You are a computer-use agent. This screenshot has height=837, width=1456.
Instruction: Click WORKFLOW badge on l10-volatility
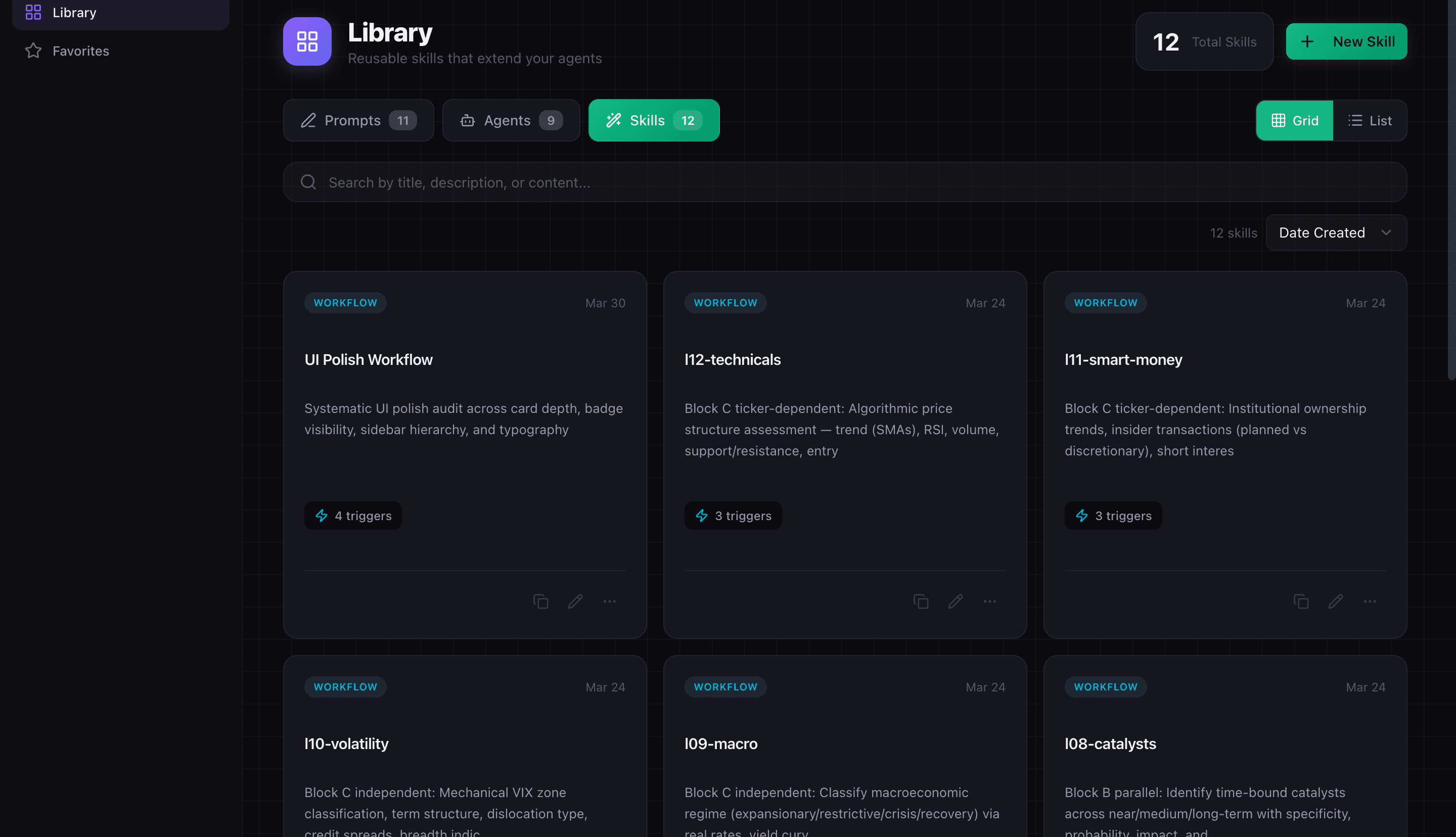345,687
